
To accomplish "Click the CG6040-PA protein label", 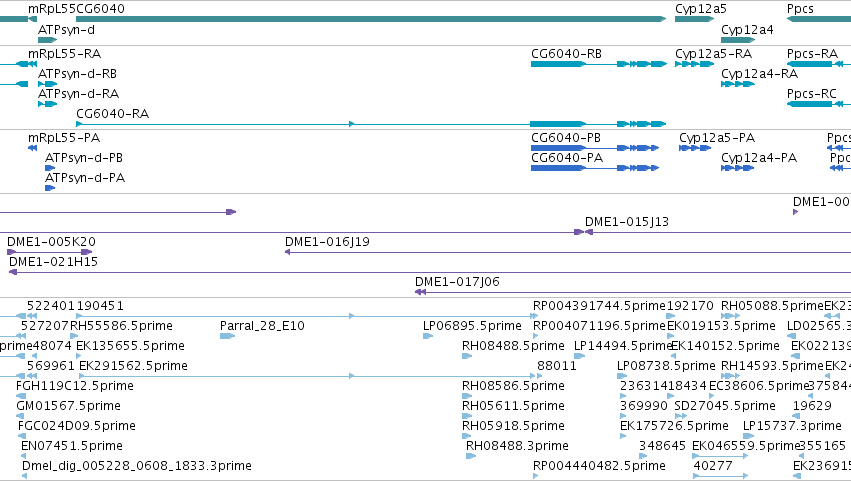I will [567, 158].
